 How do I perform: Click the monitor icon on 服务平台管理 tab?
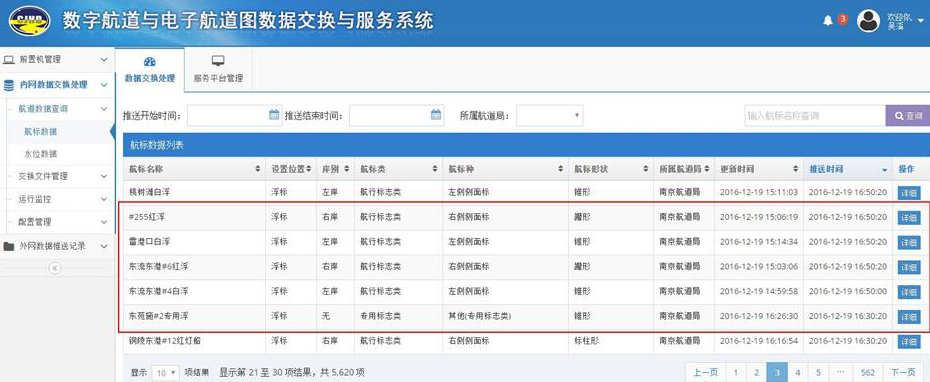pos(218,61)
